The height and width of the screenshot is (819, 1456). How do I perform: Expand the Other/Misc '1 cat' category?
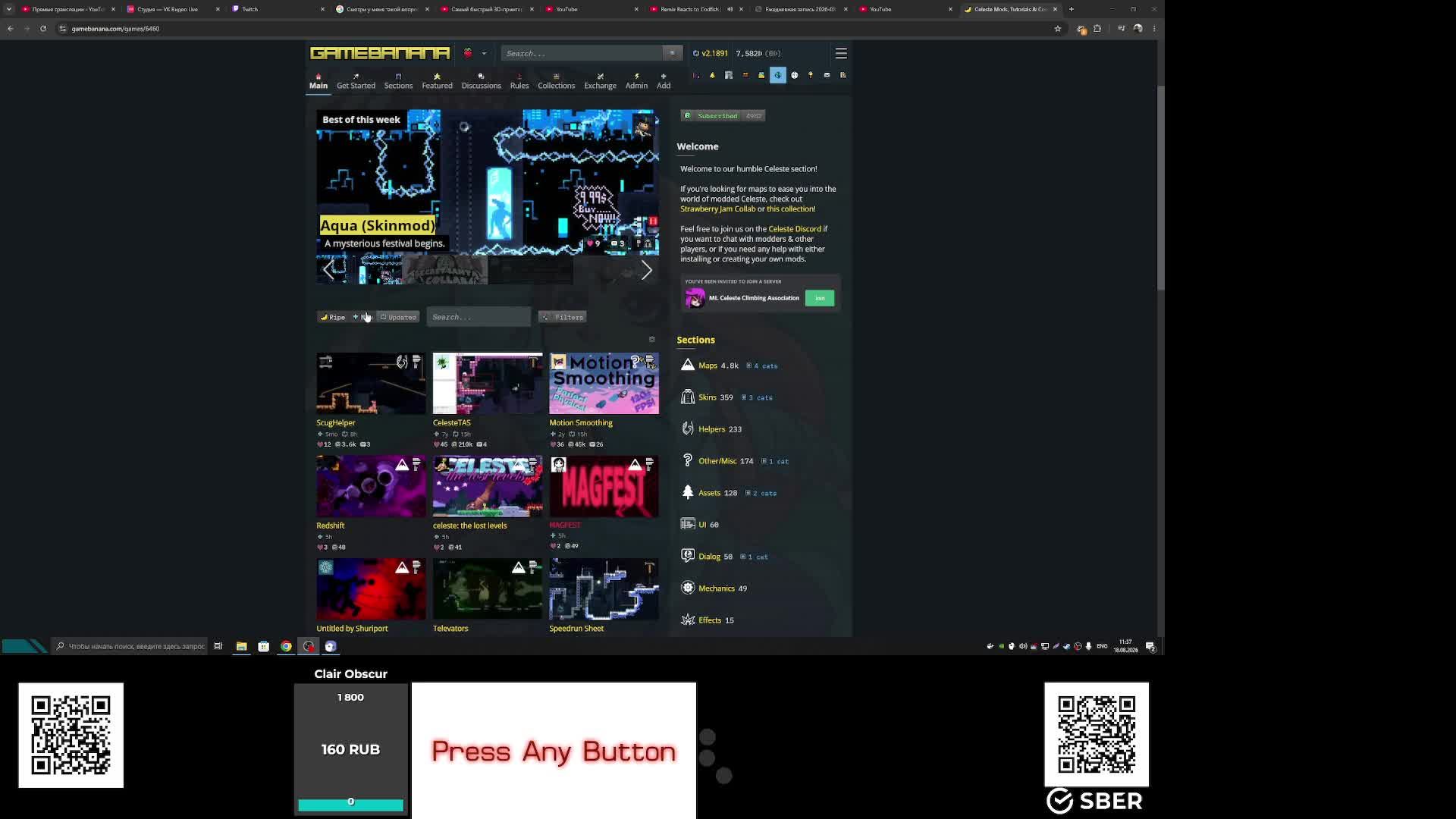click(x=775, y=461)
